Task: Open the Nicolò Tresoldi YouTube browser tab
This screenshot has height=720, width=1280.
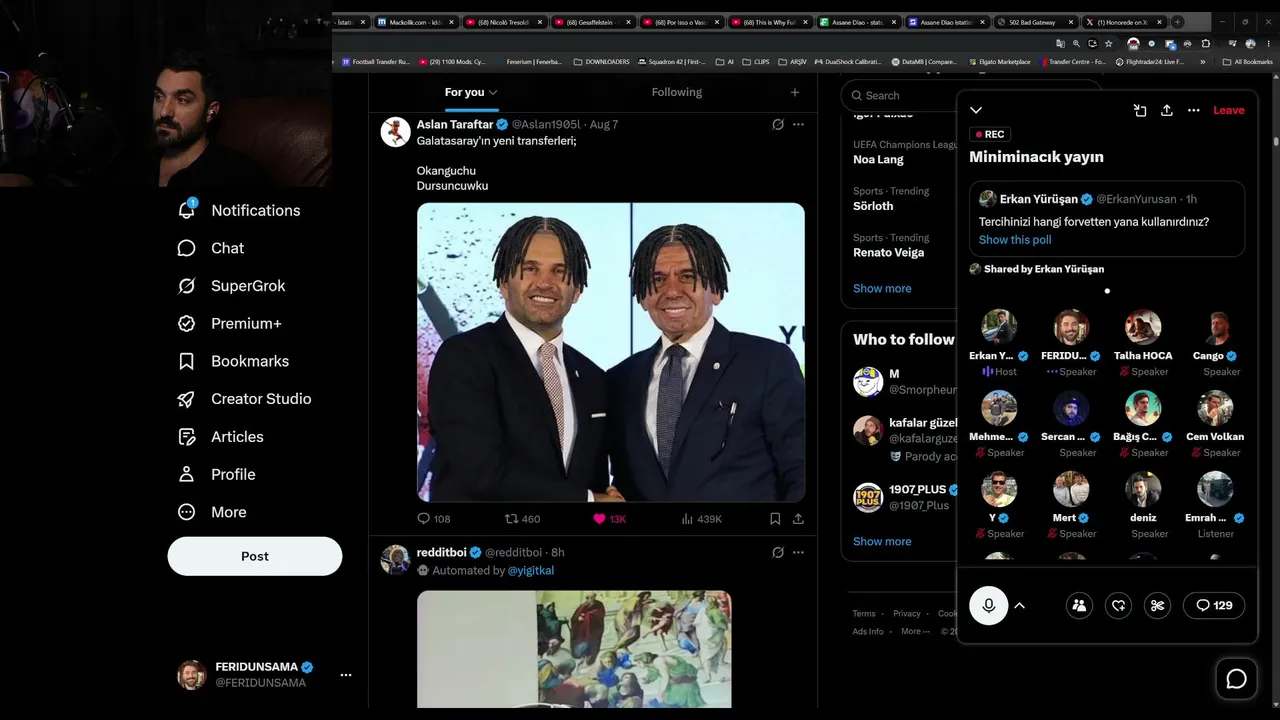Action: pos(504,22)
